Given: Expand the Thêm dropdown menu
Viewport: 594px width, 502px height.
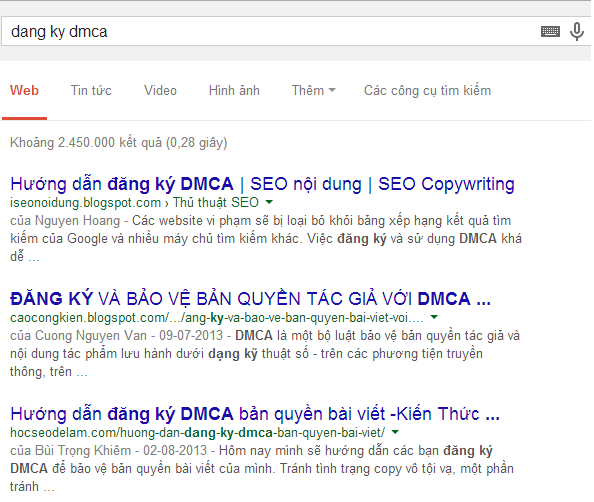Looking at the screenshot, I should [313, 91].
